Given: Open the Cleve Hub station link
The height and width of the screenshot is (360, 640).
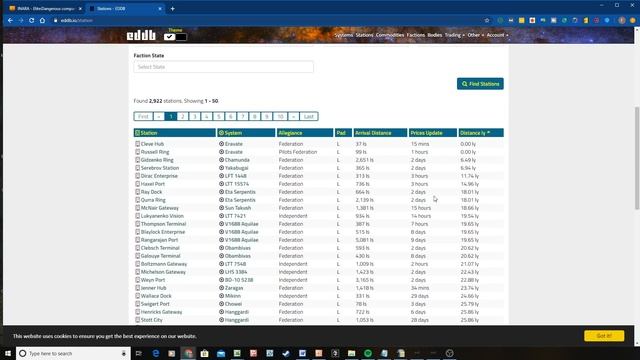Looking at the screenshot, I should [x=152, y=144].
